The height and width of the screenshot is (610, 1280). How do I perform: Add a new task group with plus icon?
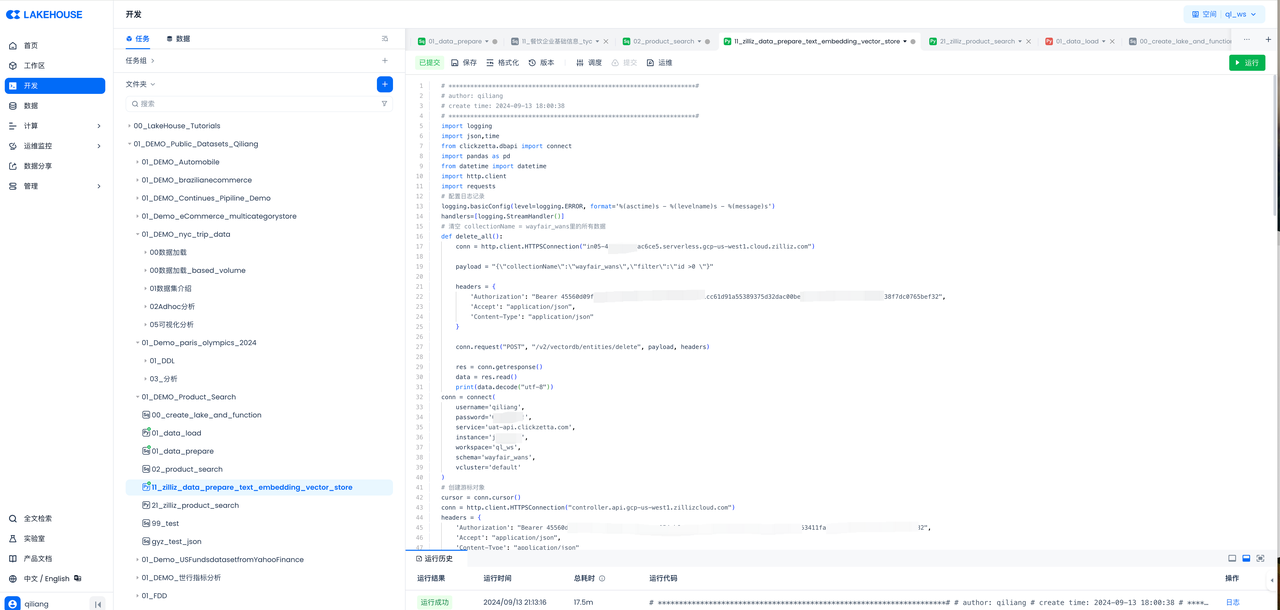click(x=384, y=61)
